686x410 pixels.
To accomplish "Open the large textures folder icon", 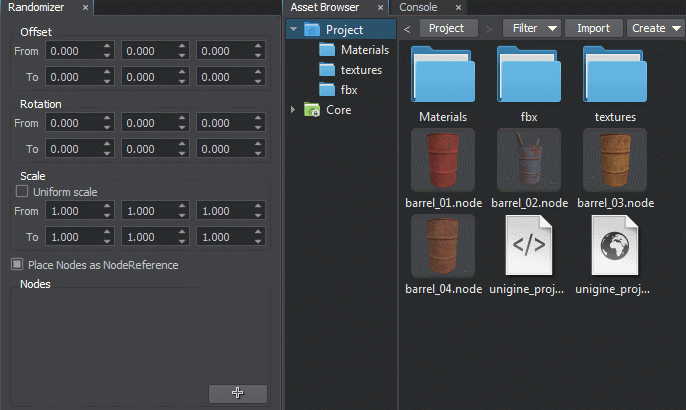I will point(615,77).
